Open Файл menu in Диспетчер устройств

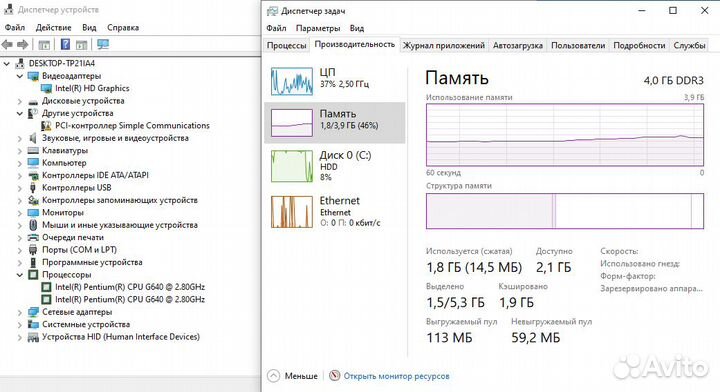click(x=15, y=28)
